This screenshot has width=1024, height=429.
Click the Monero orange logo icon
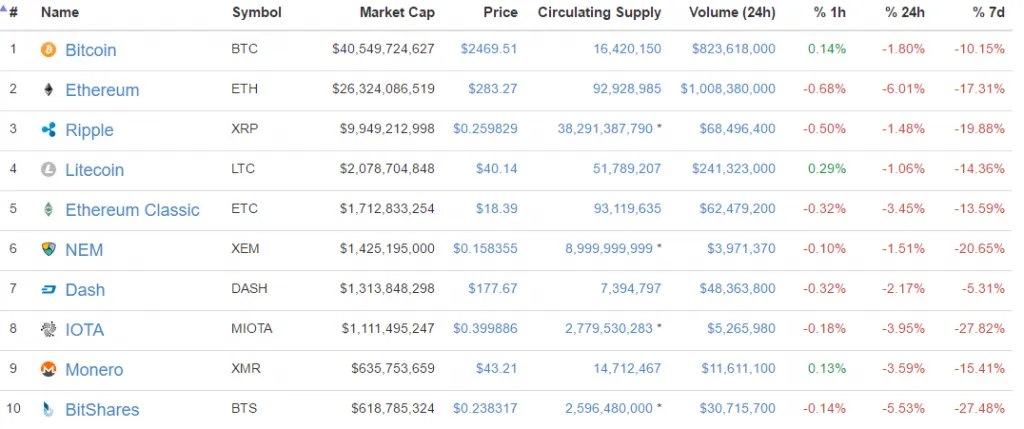coord(48,370)
